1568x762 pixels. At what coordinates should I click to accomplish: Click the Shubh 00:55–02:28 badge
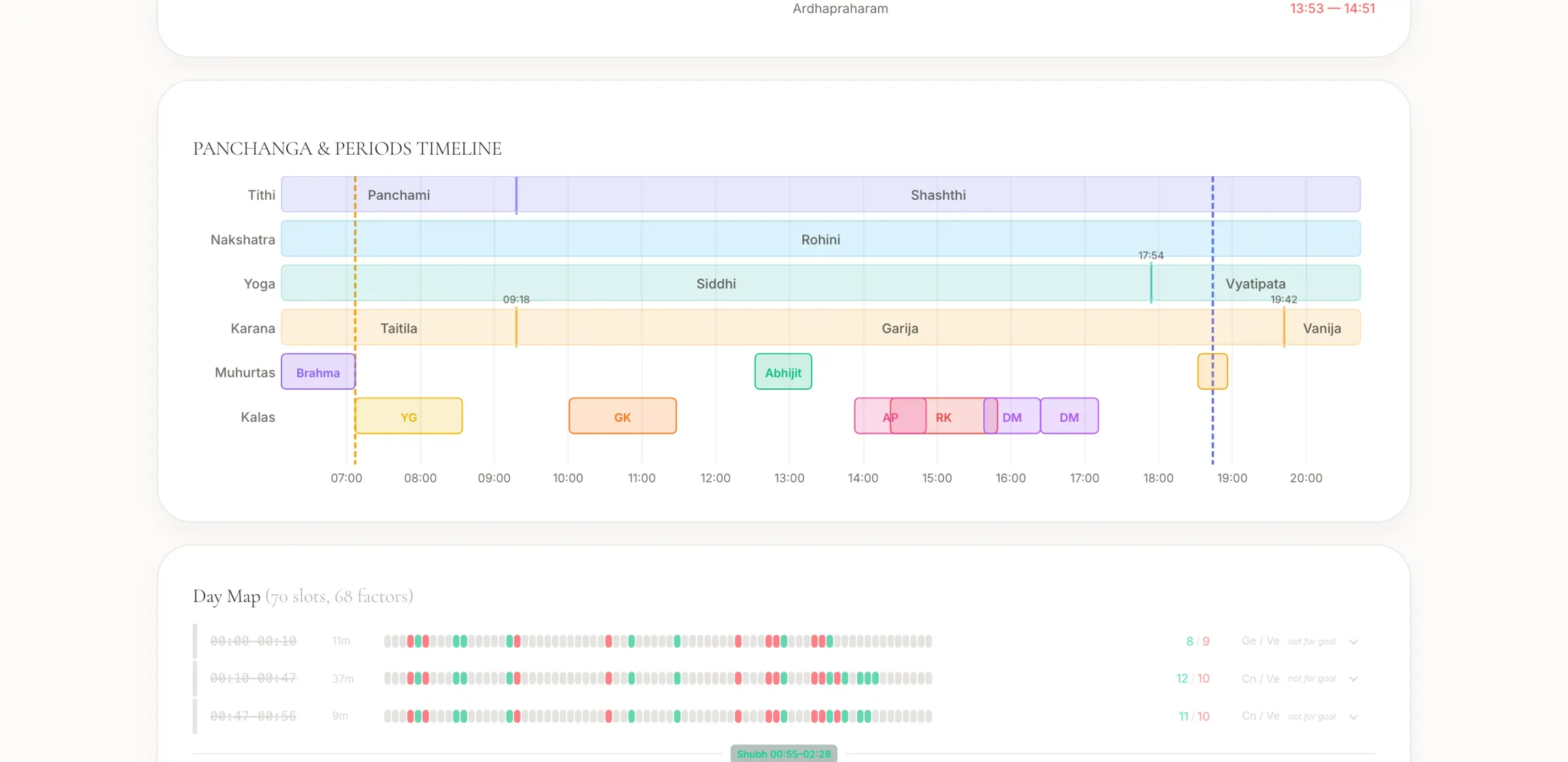pos(784,754)
